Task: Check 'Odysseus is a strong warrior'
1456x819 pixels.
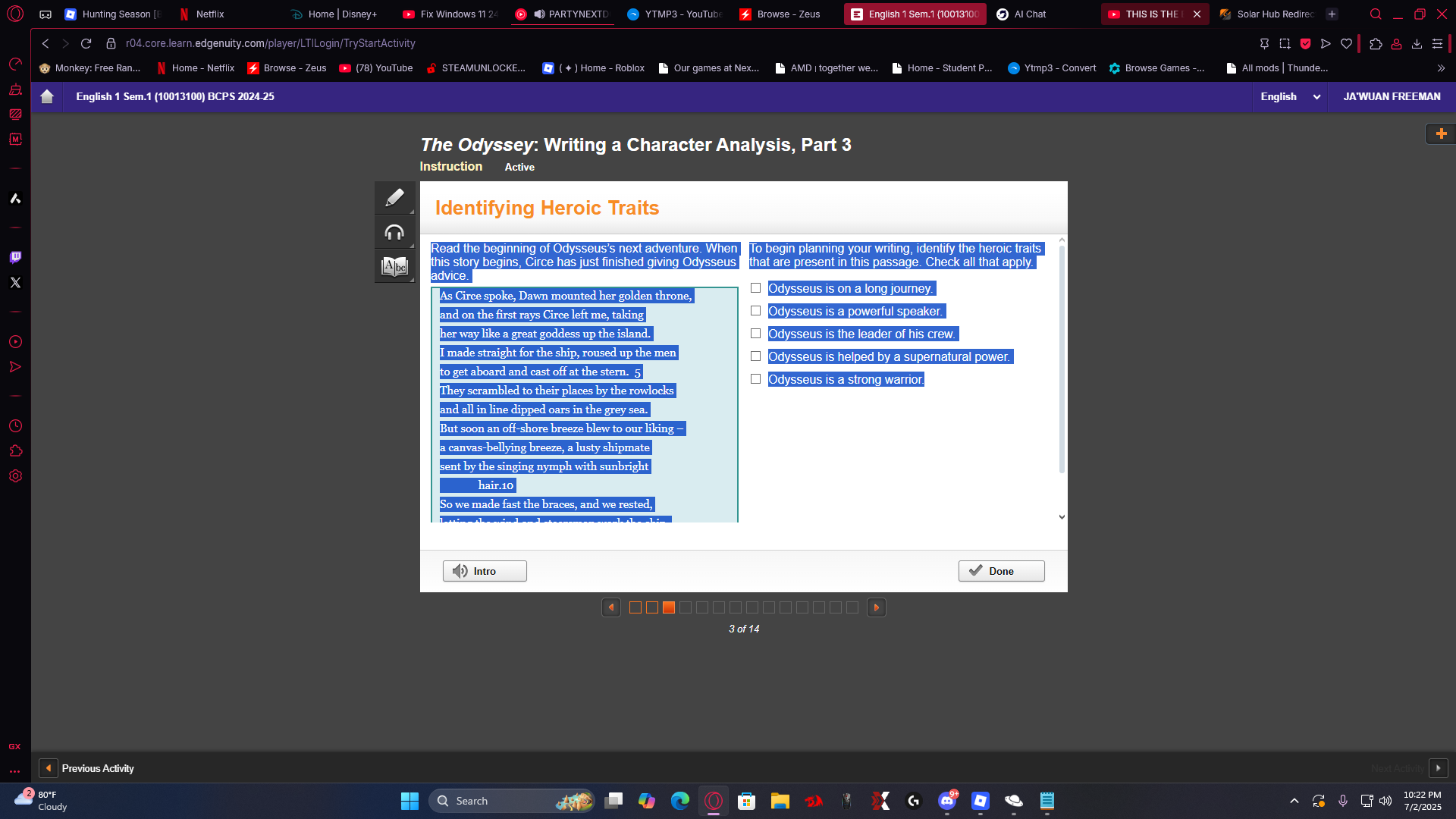Action: click(755, 379)
